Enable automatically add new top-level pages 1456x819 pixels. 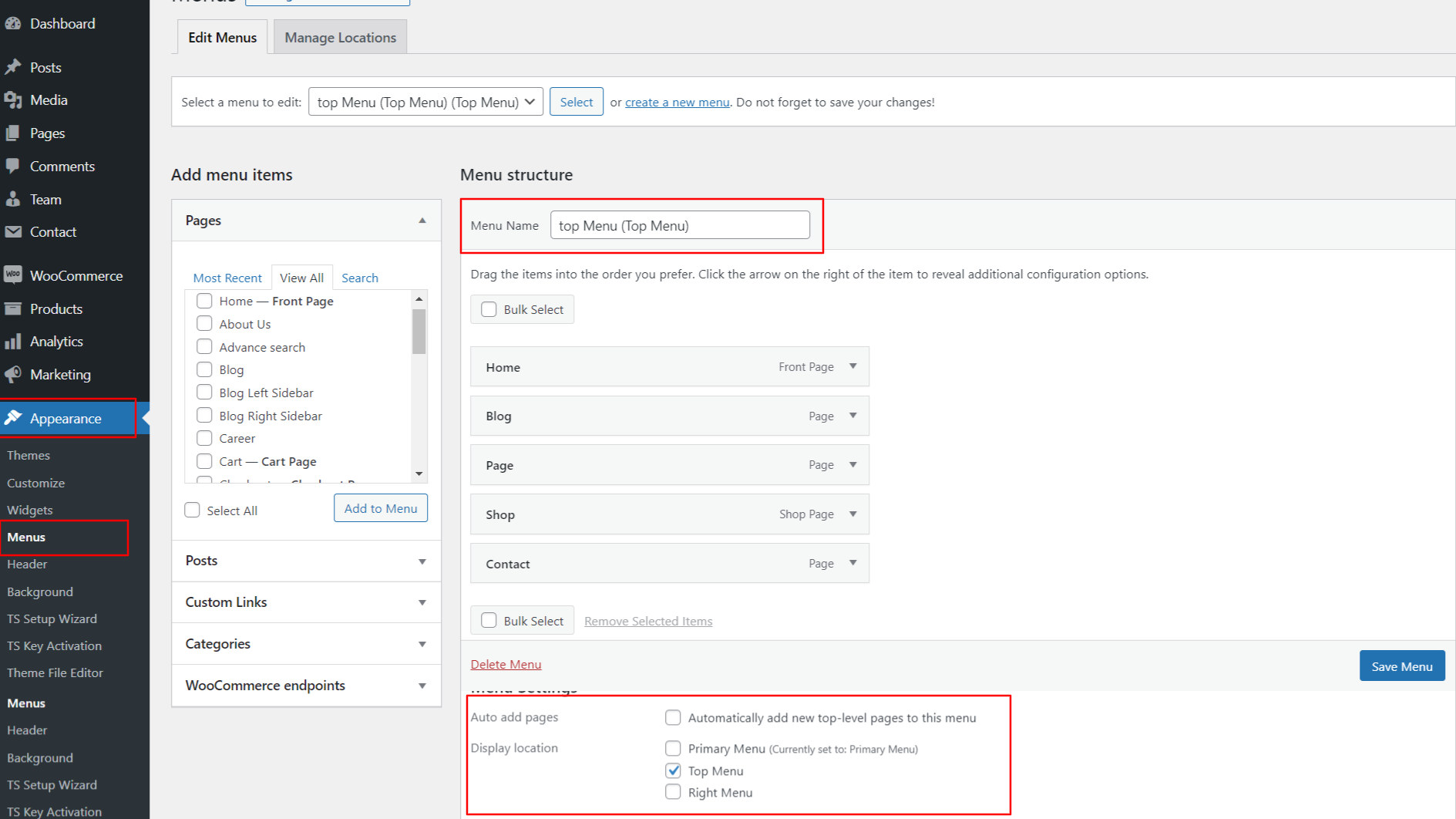tap(673, 718)
